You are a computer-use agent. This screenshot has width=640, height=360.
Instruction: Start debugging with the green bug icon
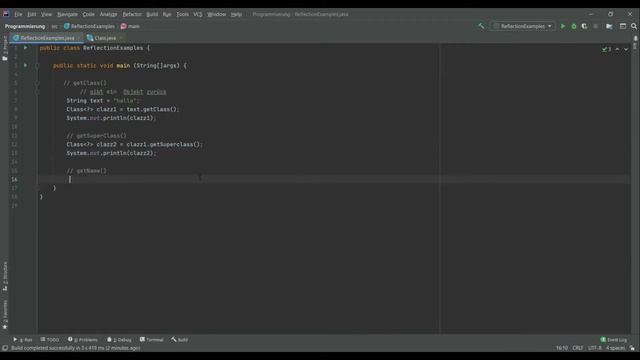click(x=574, y=26)
